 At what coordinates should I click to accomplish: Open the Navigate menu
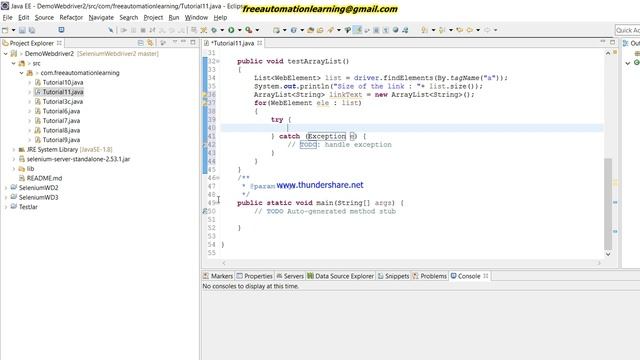(x=101, y=18)
